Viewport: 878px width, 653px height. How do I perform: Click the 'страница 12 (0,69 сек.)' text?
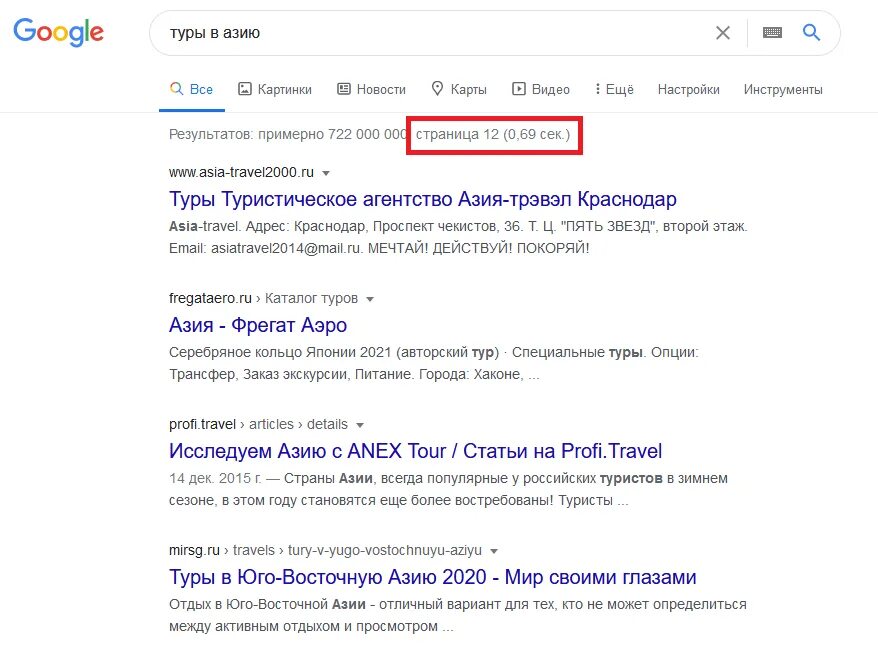493,134
